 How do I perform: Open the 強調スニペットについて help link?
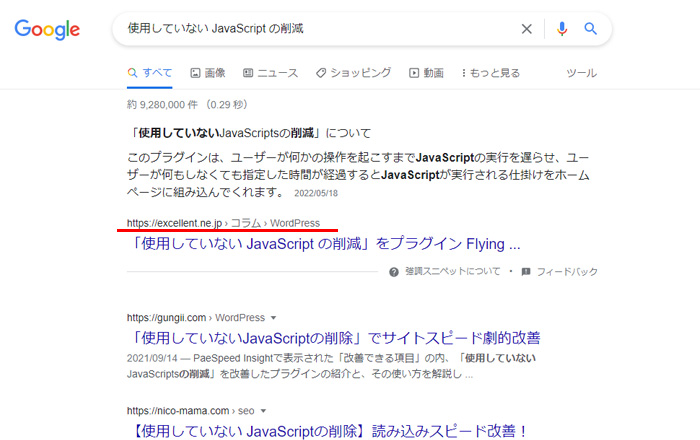click(453, 271)
